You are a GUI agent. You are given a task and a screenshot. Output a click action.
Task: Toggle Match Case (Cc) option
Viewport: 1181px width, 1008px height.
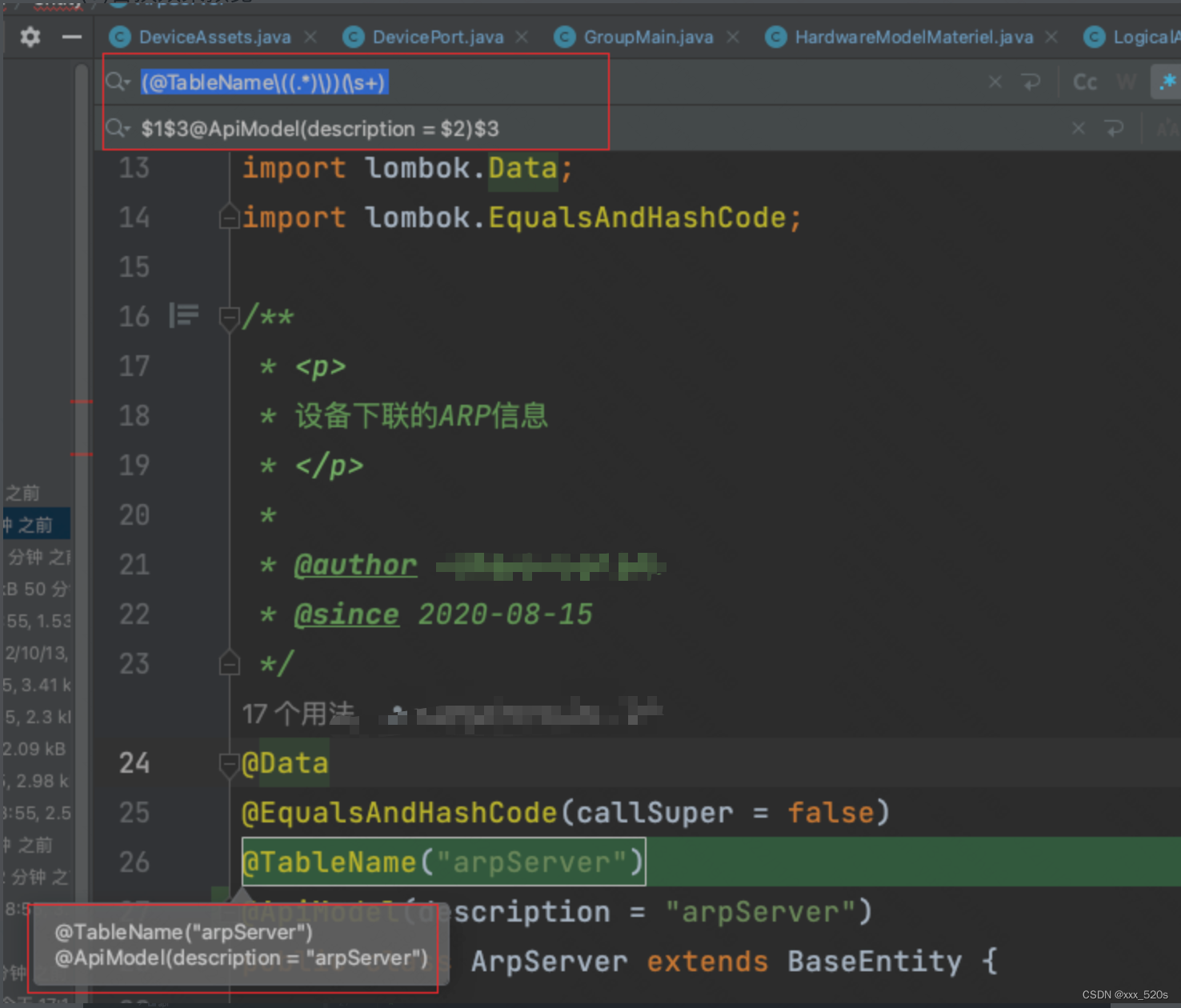(1085, 82)
